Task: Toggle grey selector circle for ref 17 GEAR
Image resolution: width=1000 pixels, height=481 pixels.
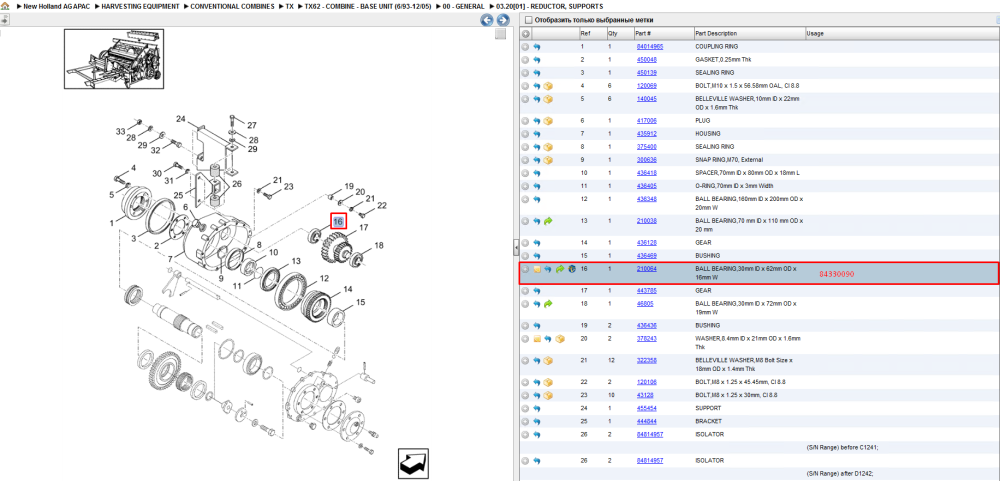Action: tap(526, 290)
